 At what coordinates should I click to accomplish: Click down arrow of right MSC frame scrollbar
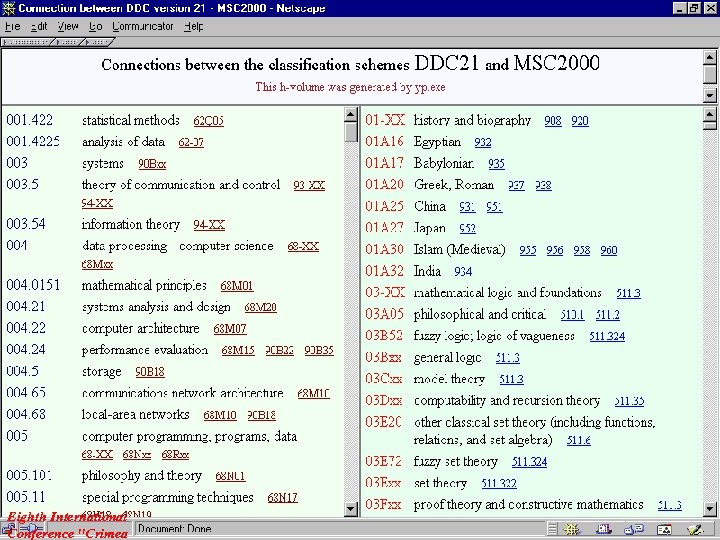point(709,508)
